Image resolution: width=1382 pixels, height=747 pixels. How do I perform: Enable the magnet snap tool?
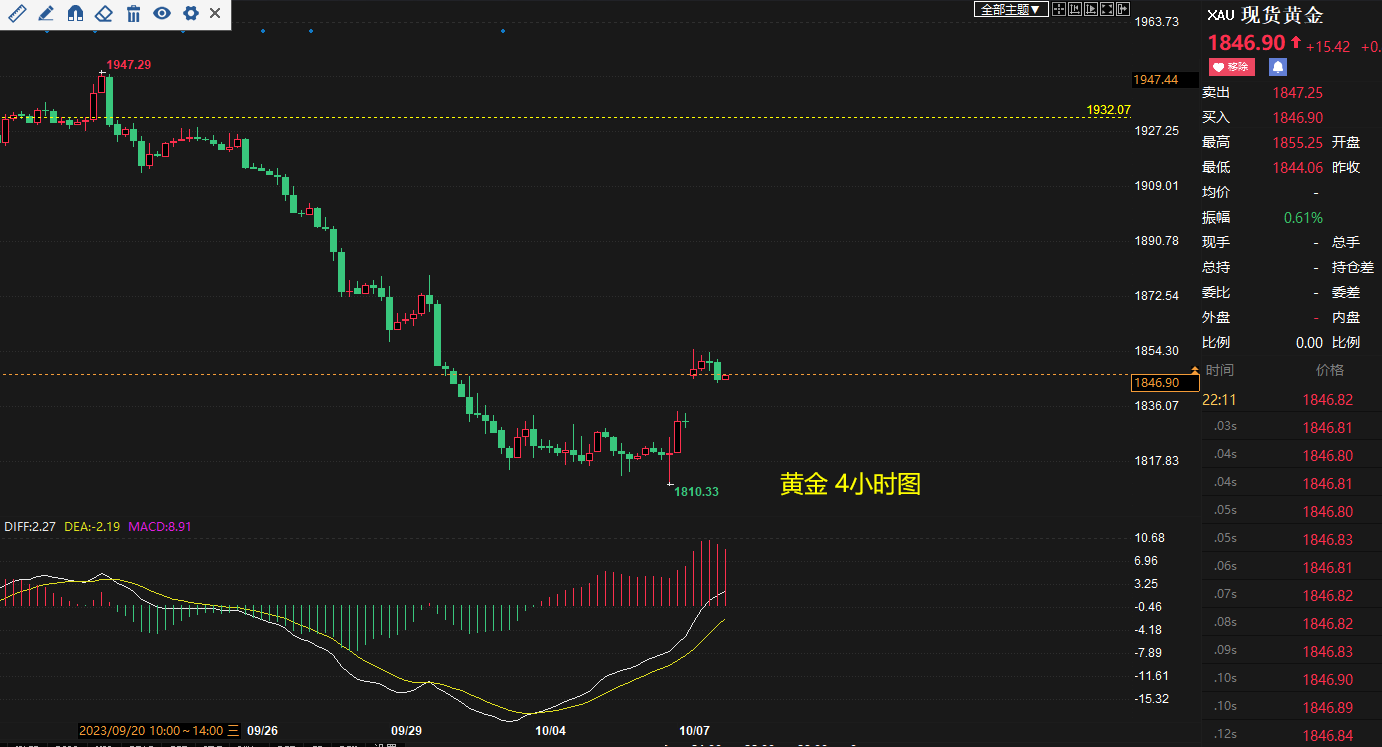[x=74, y=13]
